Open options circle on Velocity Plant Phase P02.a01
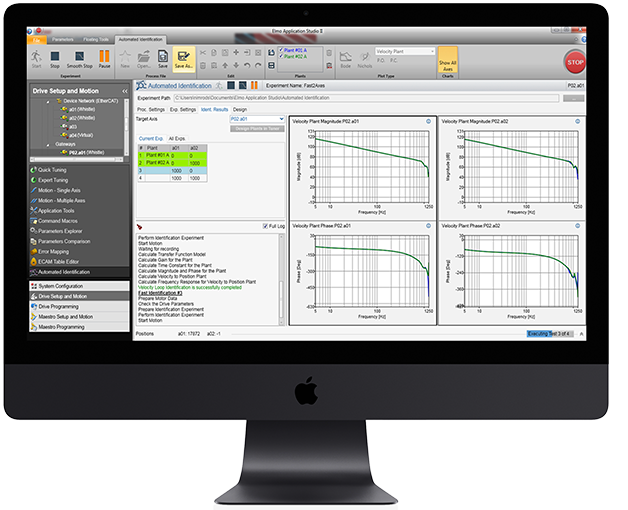The width and height of the screenshot is (628, 510). point(429,226)
